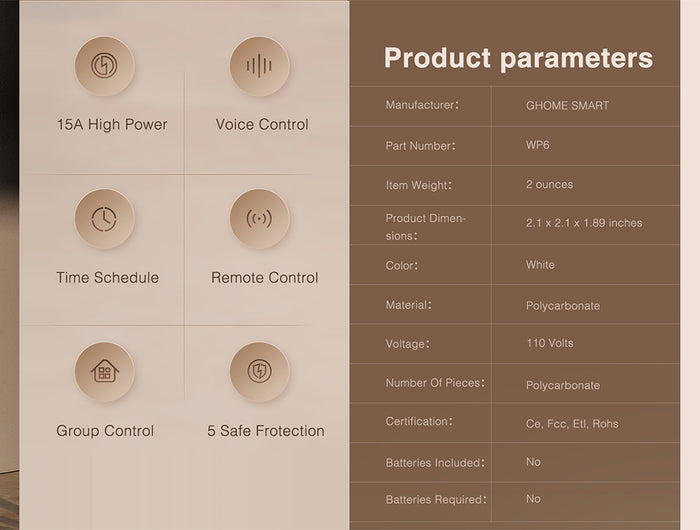Click the 'Voice Control' label
700x530 pixels.
coord(262,125)
